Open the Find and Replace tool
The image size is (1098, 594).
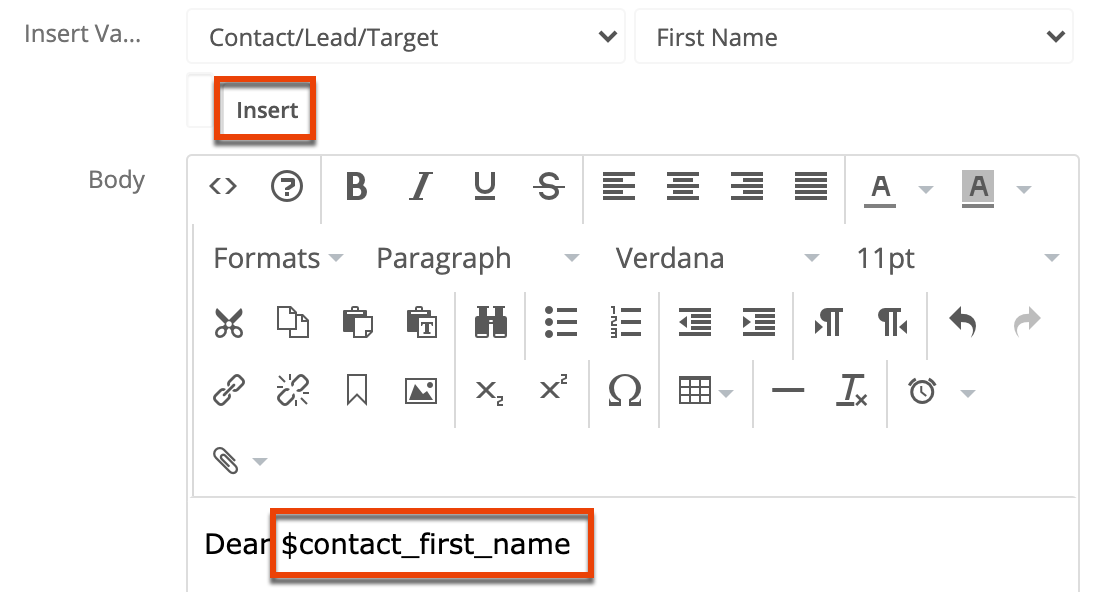click(x=489, y=322)
